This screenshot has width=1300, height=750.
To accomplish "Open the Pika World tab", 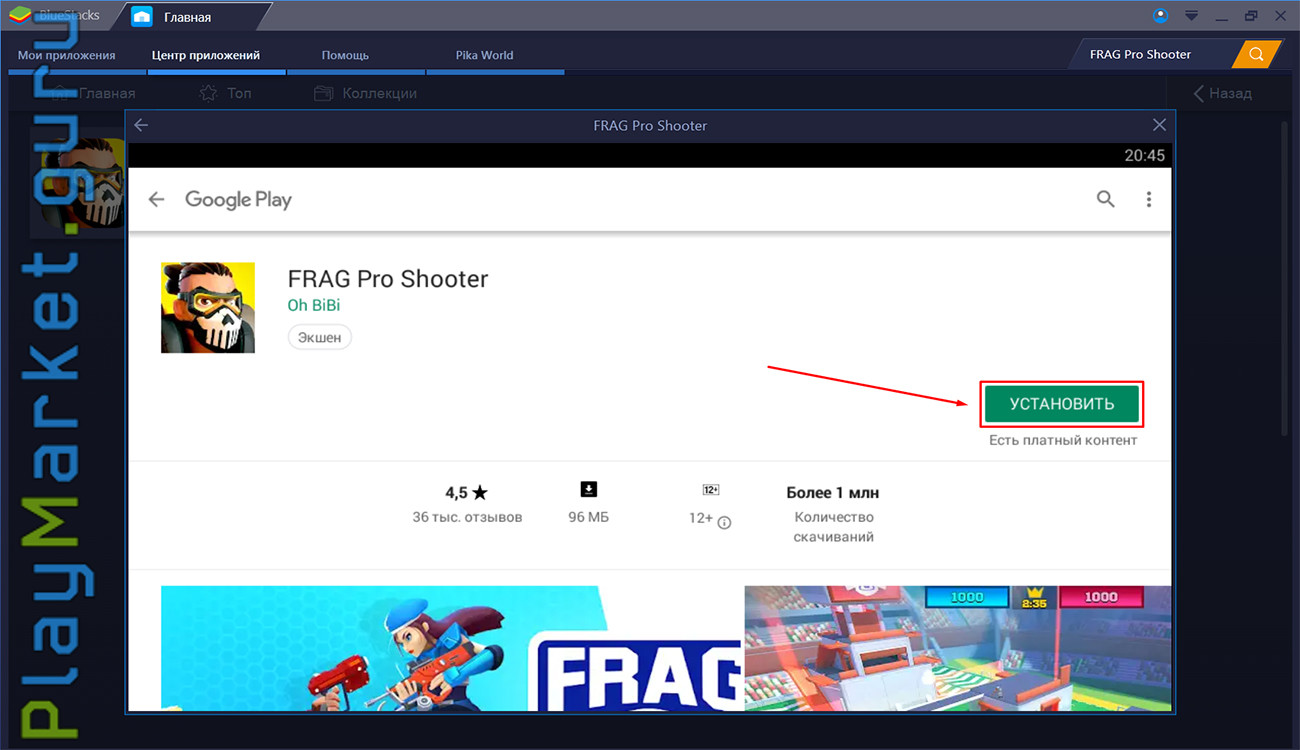I will pyautogui.click(x=484, y=55).
